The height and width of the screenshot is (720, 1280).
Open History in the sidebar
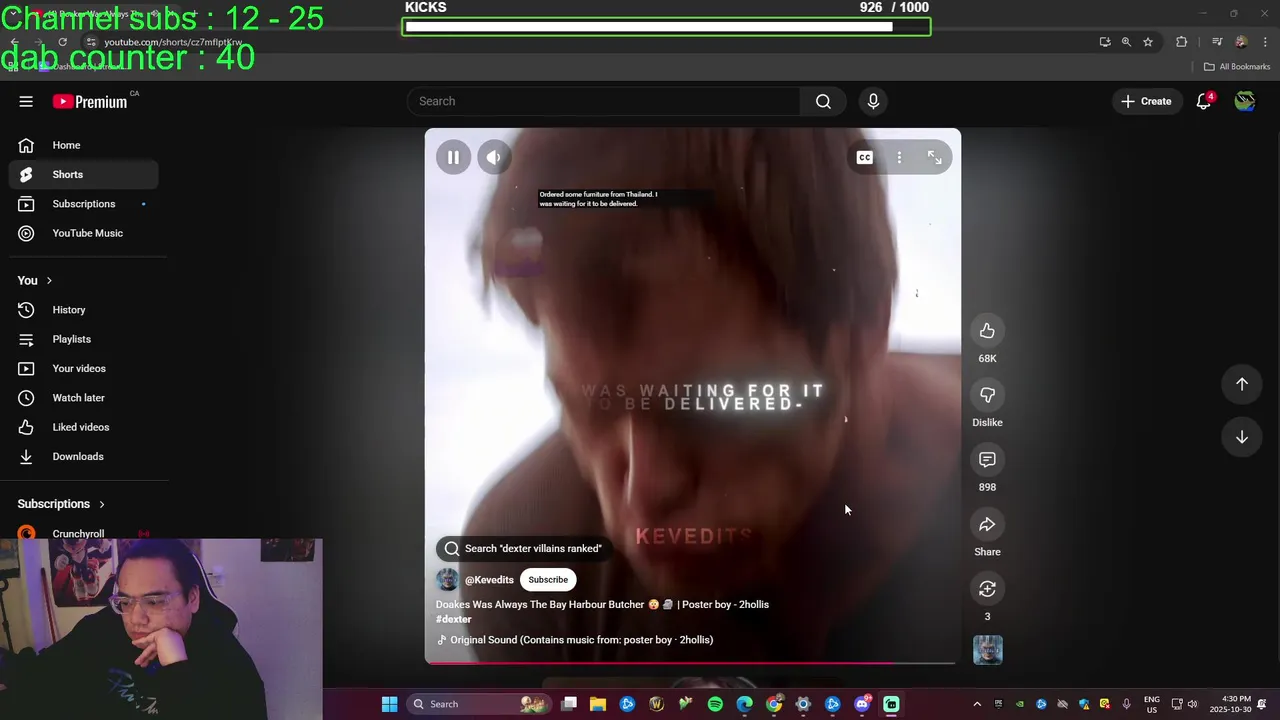[84, 310]
